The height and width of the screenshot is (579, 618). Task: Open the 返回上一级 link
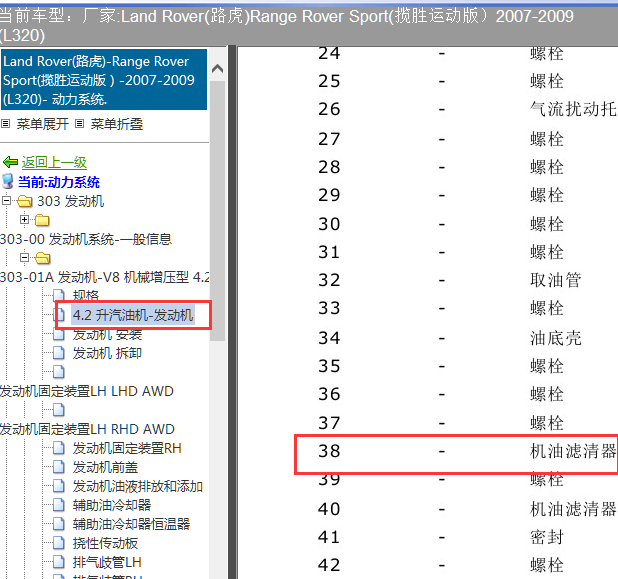pyautogui.click(x=54, y=162)
